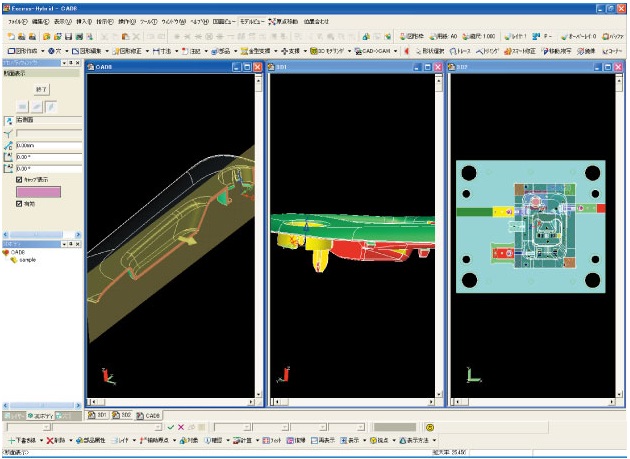The image size is (630, 459).
Task: Open the ファイル menu
Action: point(16,20)
